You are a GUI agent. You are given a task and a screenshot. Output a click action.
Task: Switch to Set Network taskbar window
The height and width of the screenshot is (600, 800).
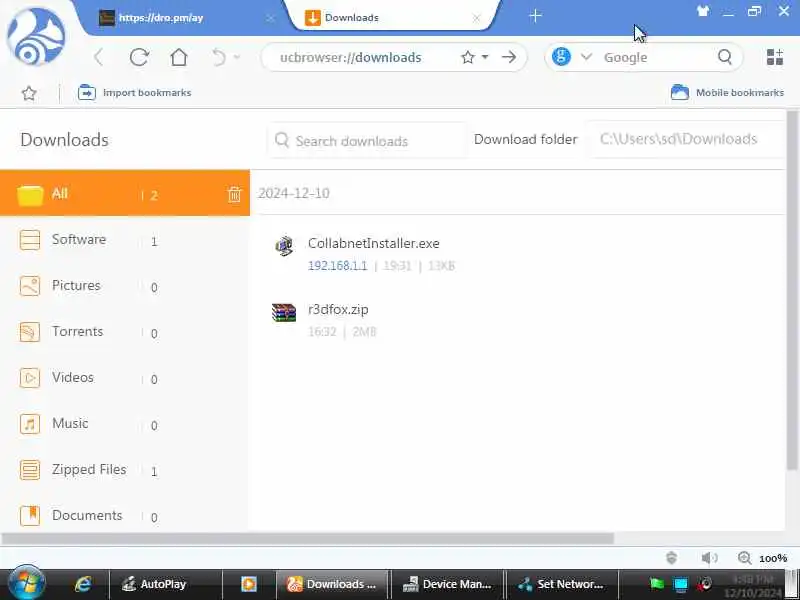coord(561,584)
